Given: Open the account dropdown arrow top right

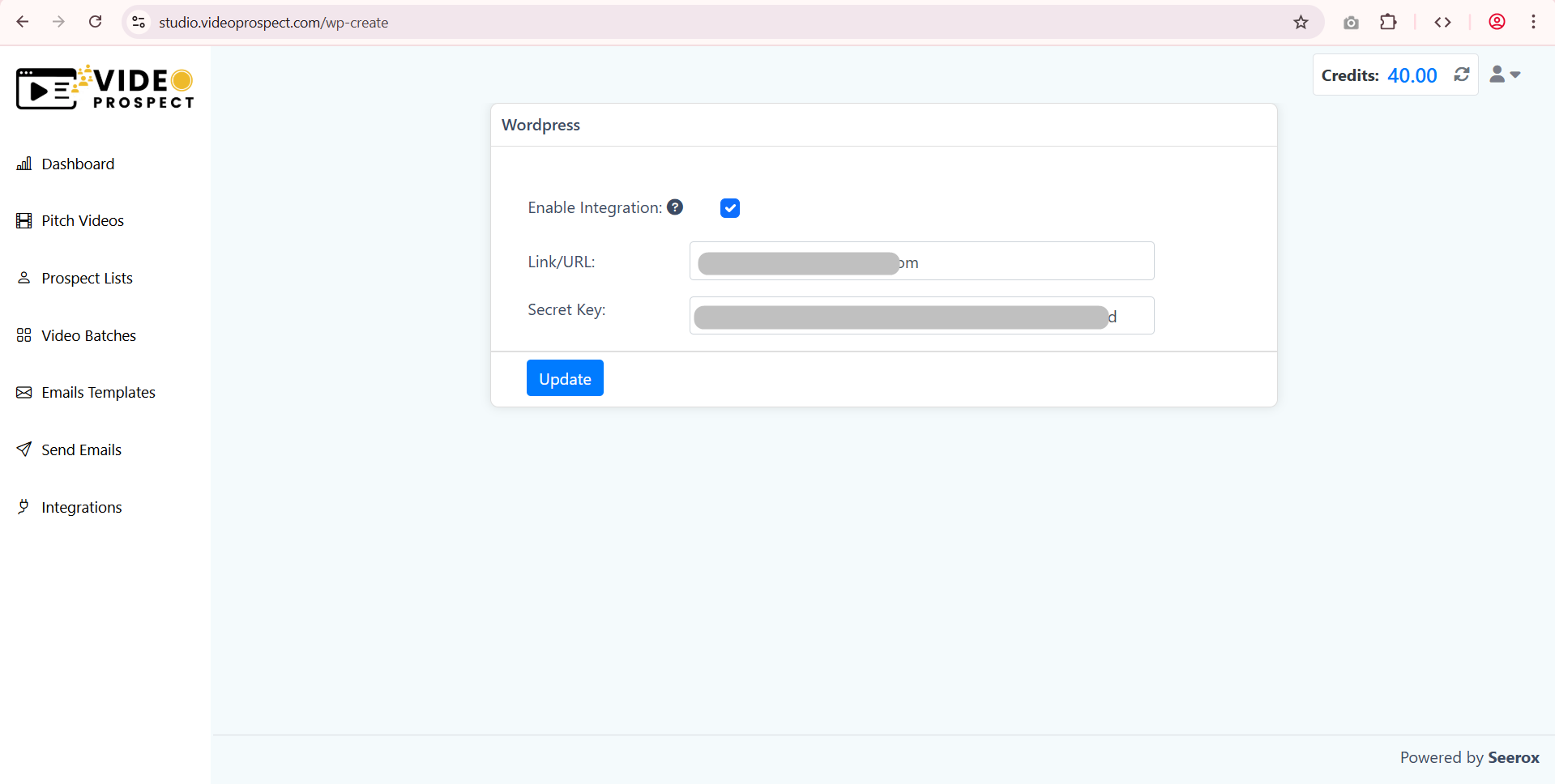Looking at the screenshot, I should click(1514, 75).
